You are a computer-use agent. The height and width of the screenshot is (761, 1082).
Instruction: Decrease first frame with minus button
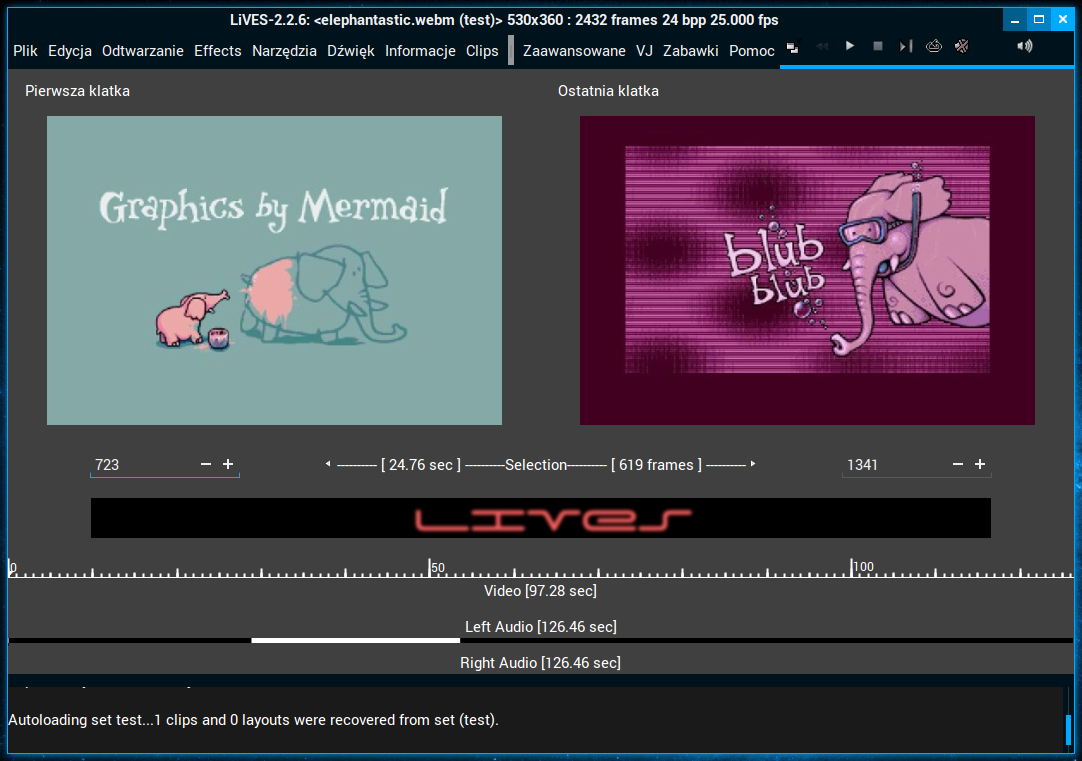pos(206,464)
